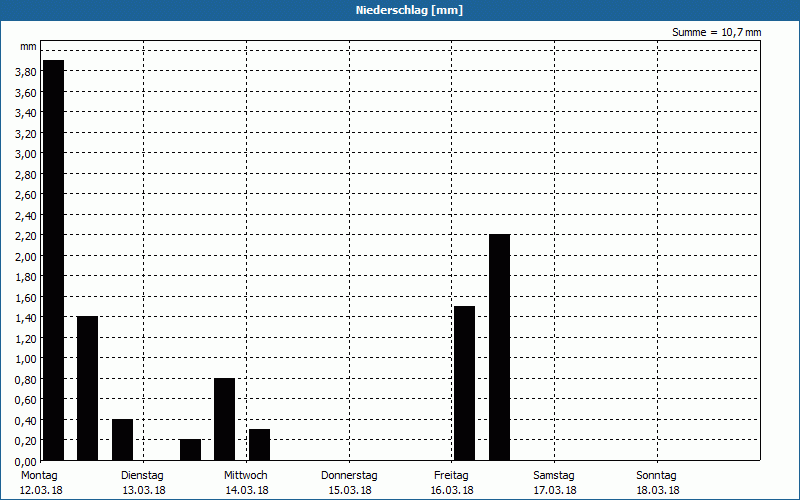Click the date '12.03.18'
800x500 pixels.
tap(41, 491)
